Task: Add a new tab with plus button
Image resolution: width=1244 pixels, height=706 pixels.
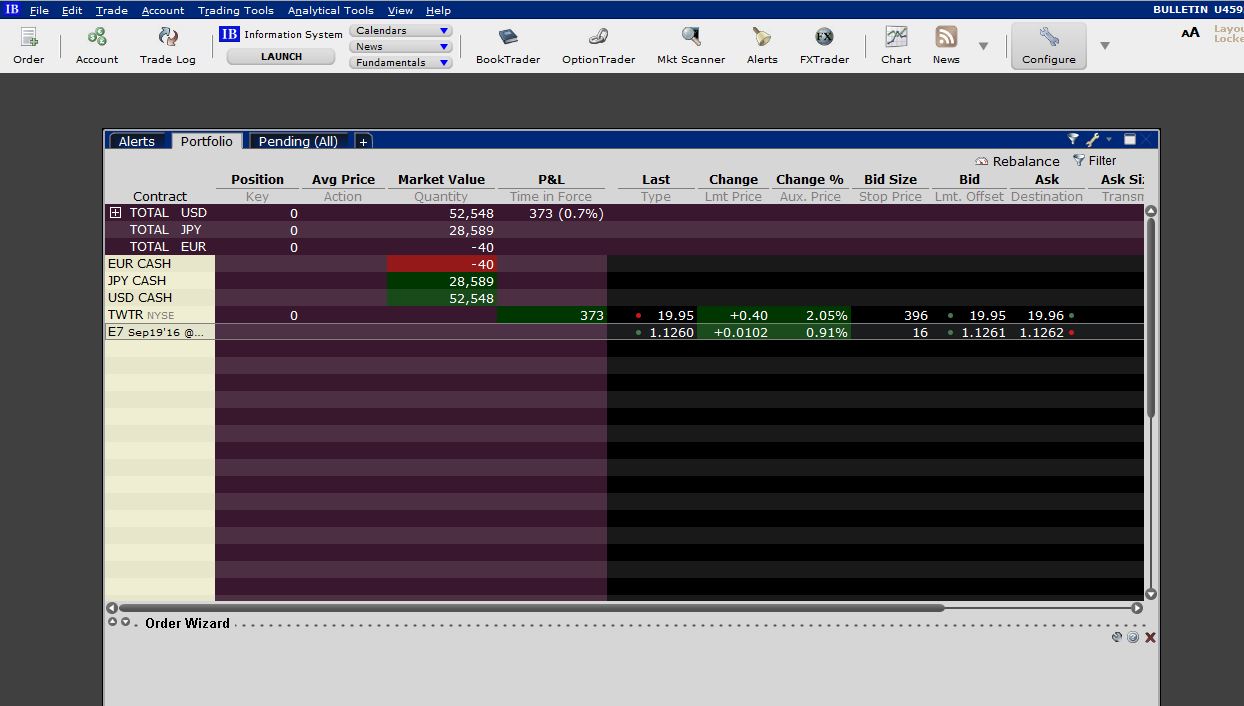Action: [363, 141]
